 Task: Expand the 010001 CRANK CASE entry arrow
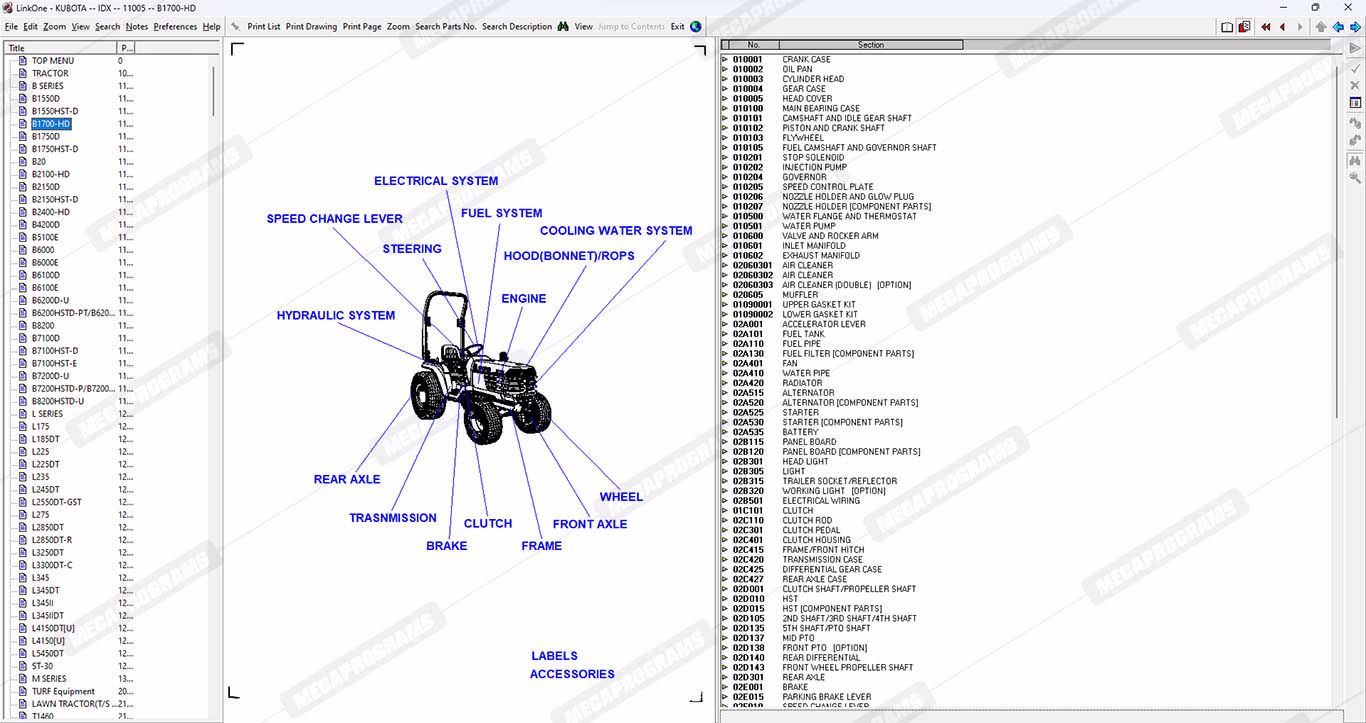[x=725, y=60]
